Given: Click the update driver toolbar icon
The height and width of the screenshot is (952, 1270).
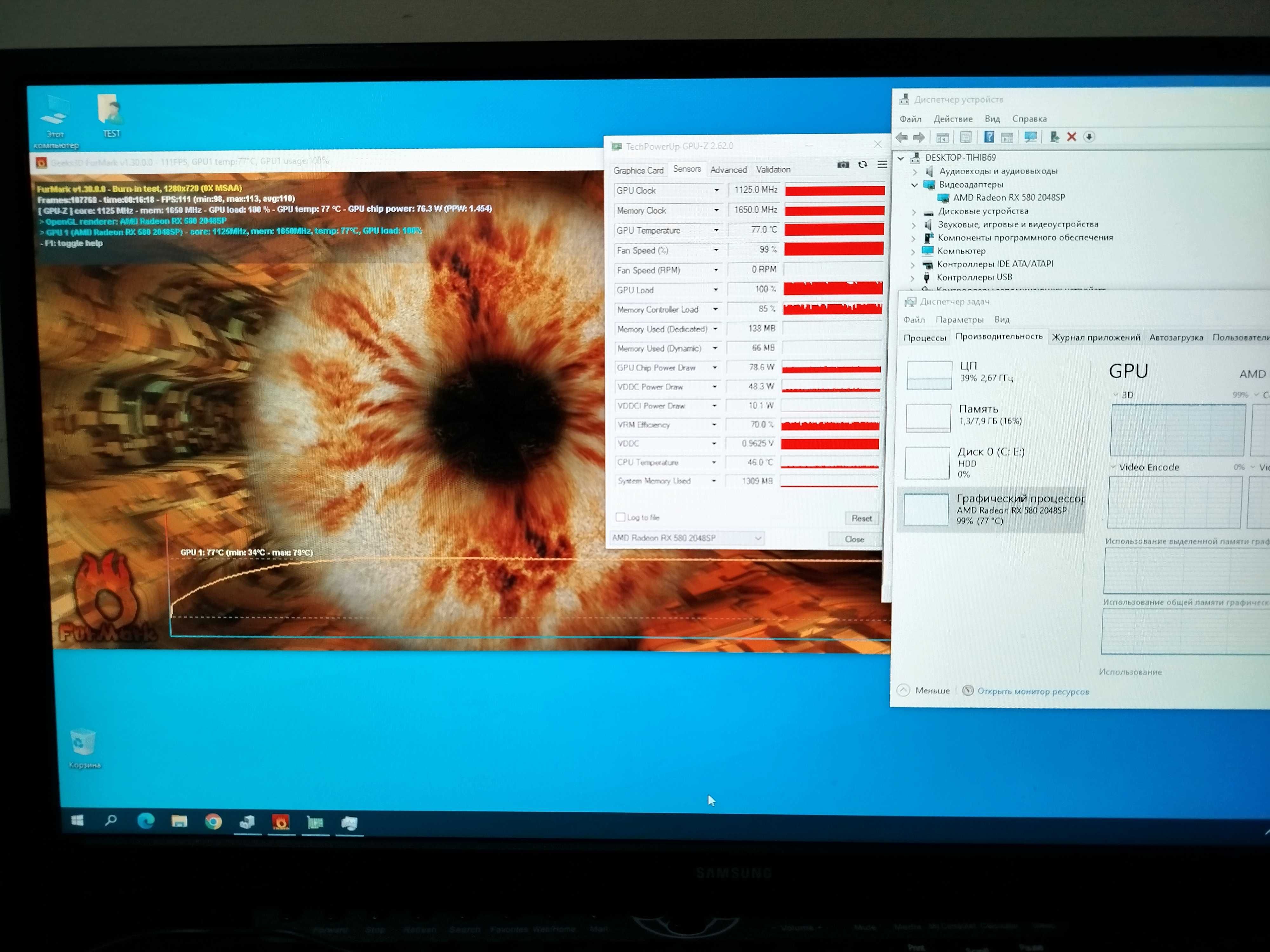Looking at the screenshot, I should [x=1054, y=136].
